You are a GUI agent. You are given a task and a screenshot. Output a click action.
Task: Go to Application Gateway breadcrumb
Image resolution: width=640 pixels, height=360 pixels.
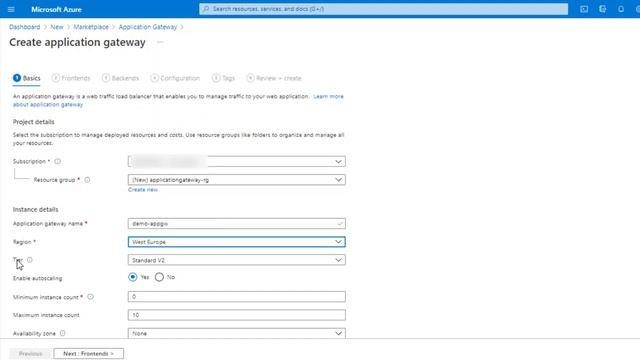click(x=148, y=27)
